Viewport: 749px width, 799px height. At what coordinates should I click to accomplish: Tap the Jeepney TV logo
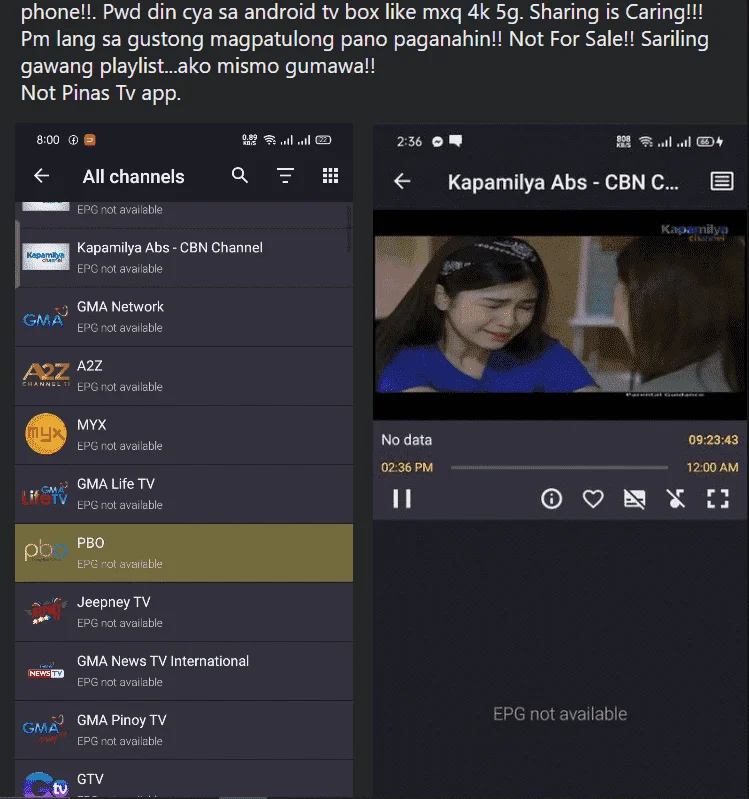coord(46,611)
